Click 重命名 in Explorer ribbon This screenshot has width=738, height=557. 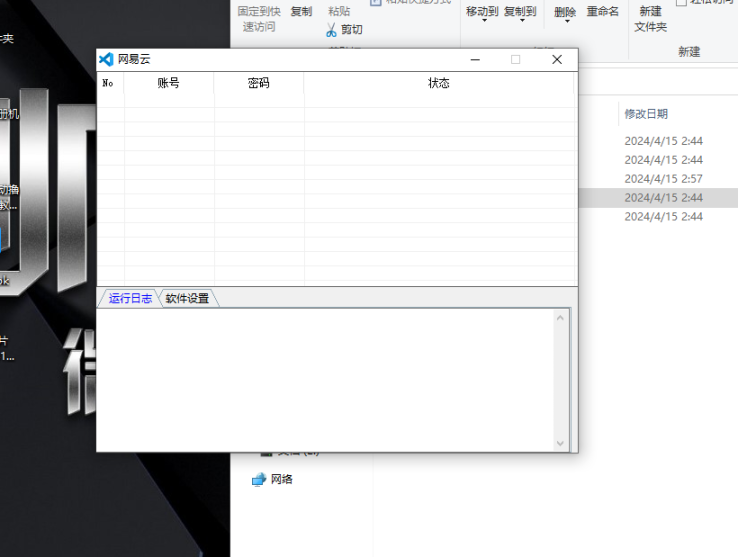603,11
